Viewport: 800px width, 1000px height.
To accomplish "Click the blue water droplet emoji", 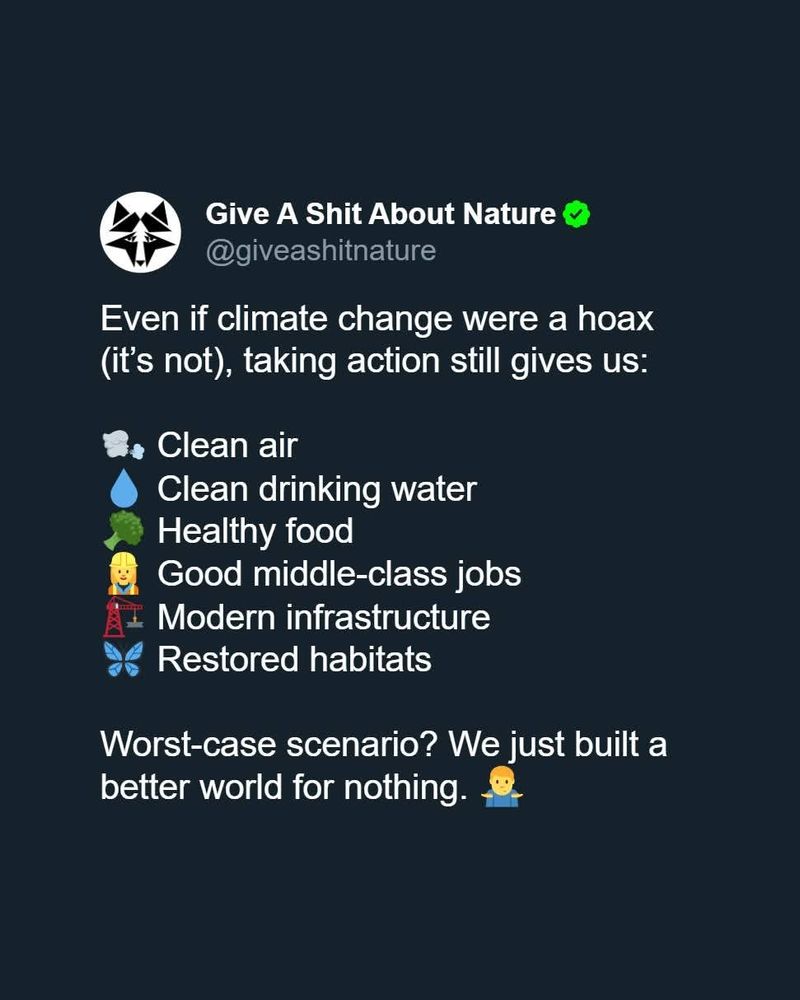I will (124, 489).
